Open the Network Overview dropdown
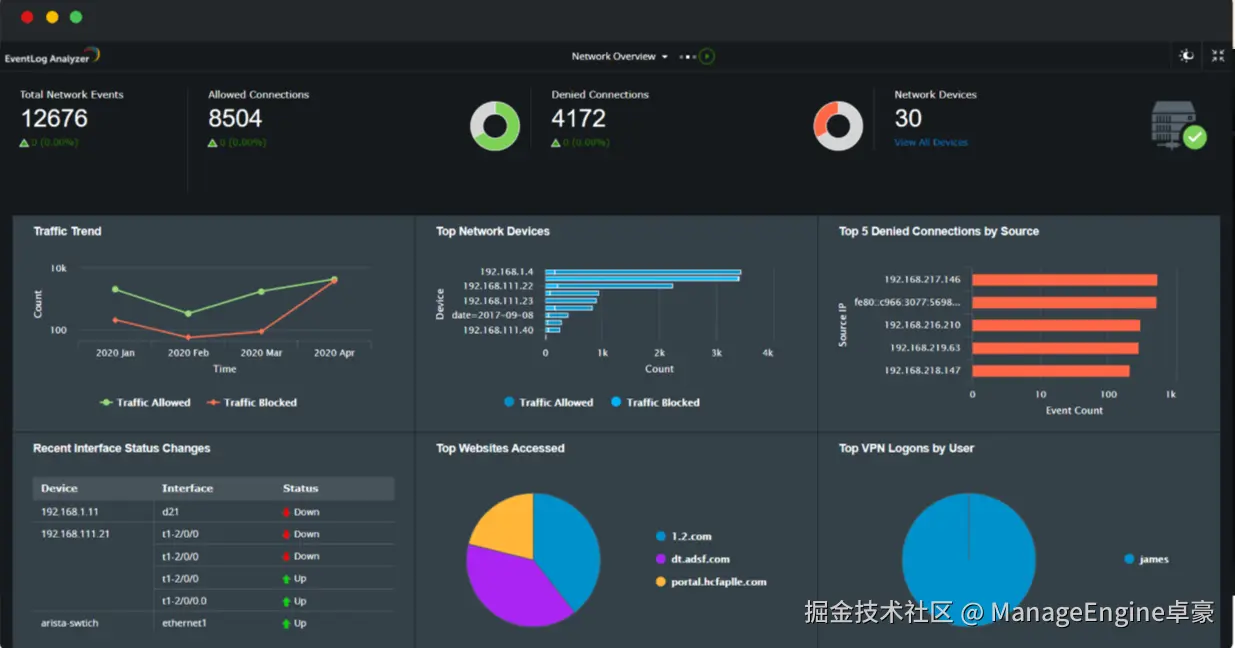The image size is (1235, 648). pos(619,56)
